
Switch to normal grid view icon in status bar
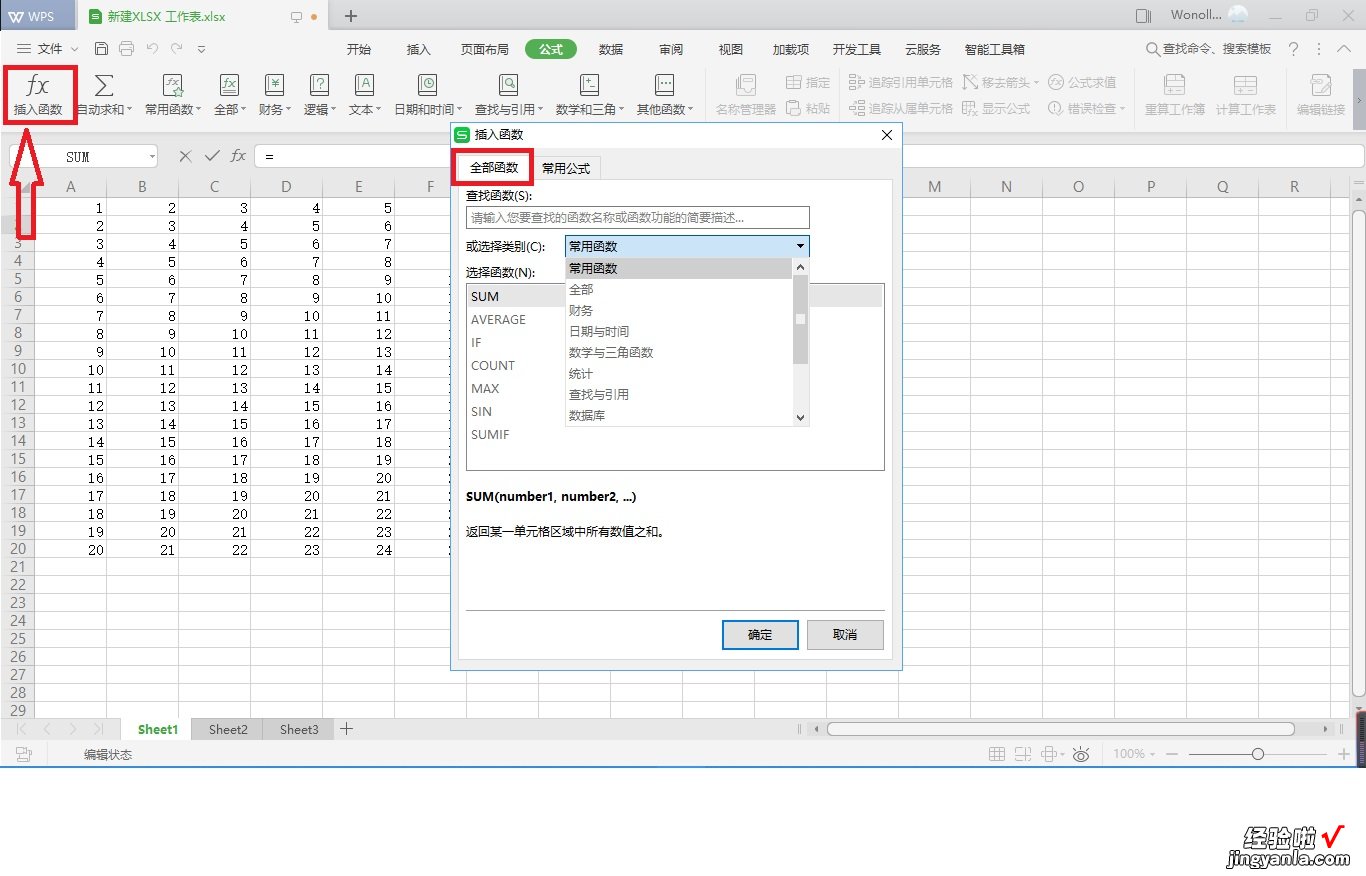pyautogui.click(x=996, y=754)
